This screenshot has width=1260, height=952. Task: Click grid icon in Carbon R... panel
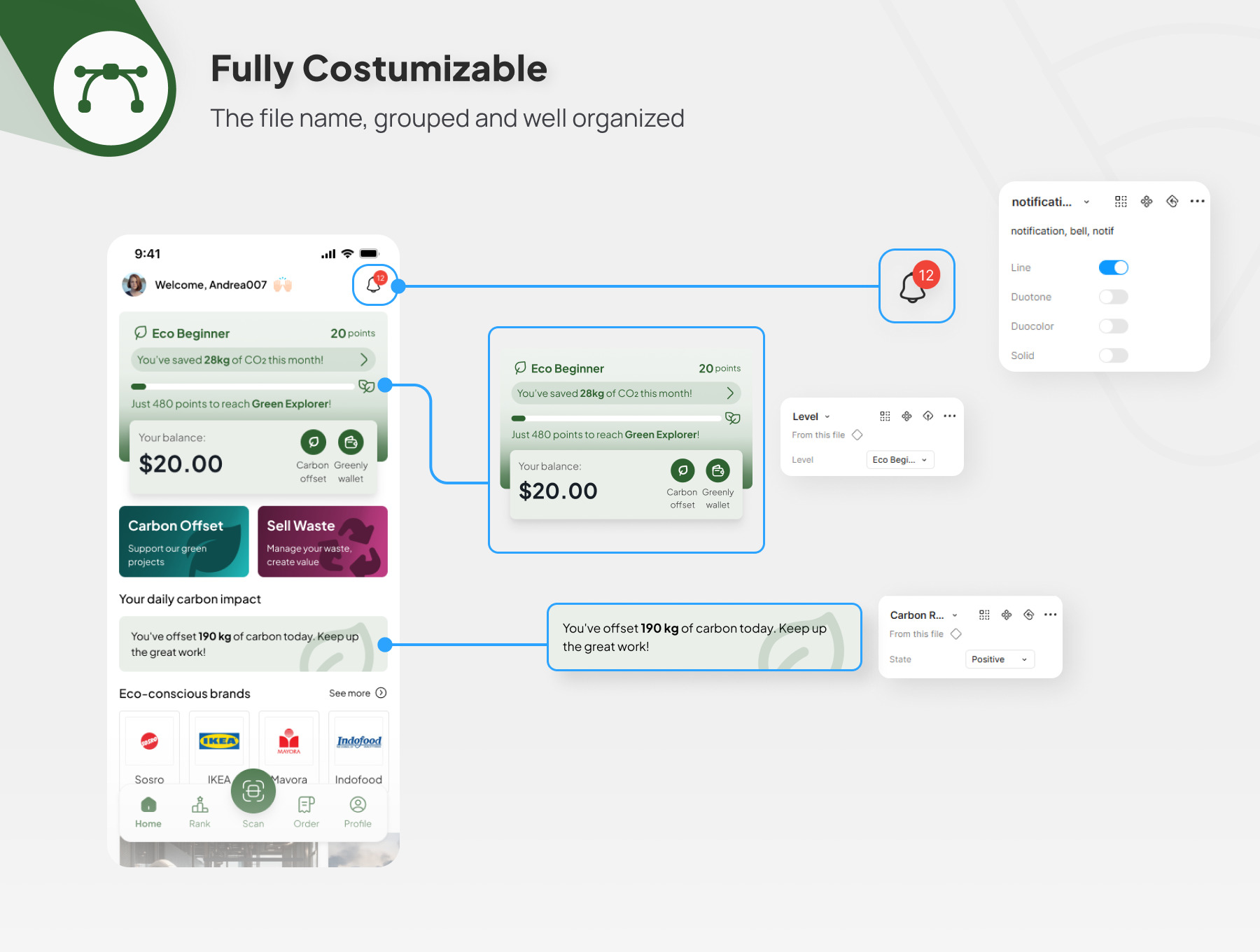click(x=984, y=615)
